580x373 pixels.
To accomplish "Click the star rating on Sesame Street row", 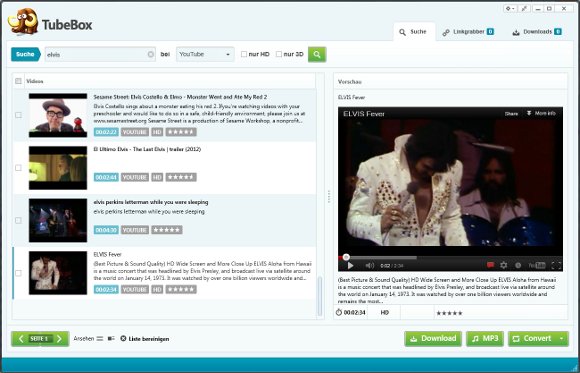I will point(181,132).
